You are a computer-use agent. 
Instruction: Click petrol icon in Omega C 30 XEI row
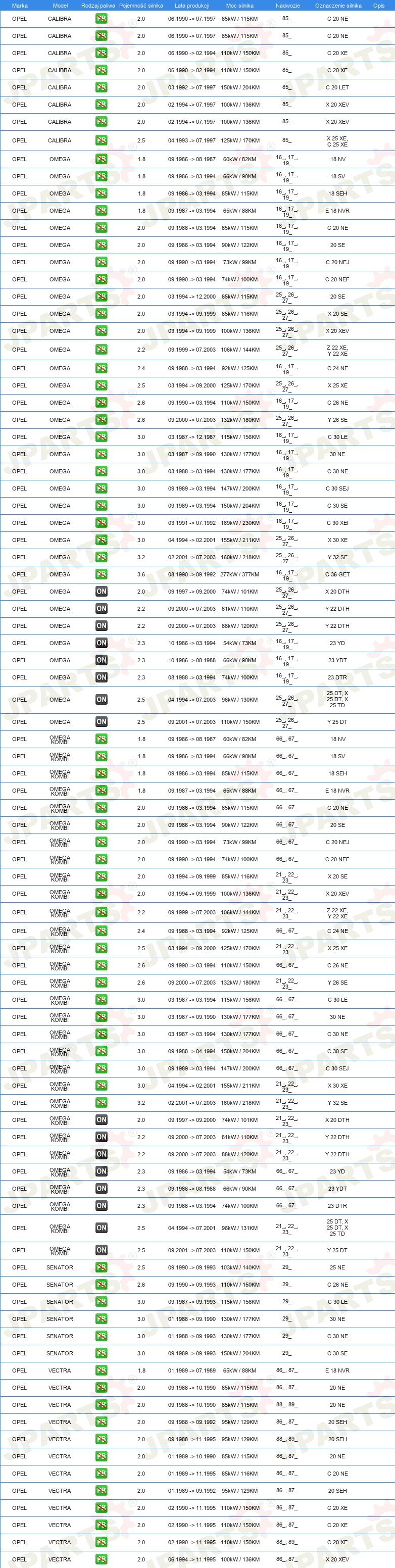point(101,523)
